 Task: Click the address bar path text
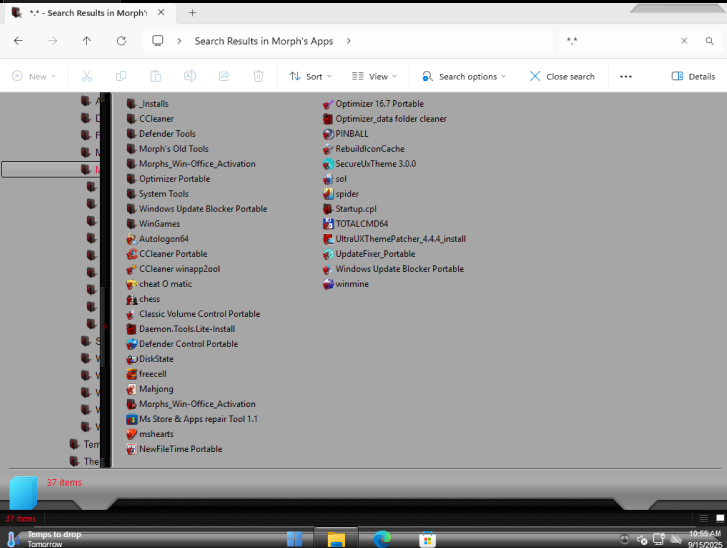(x=264, y=41)
